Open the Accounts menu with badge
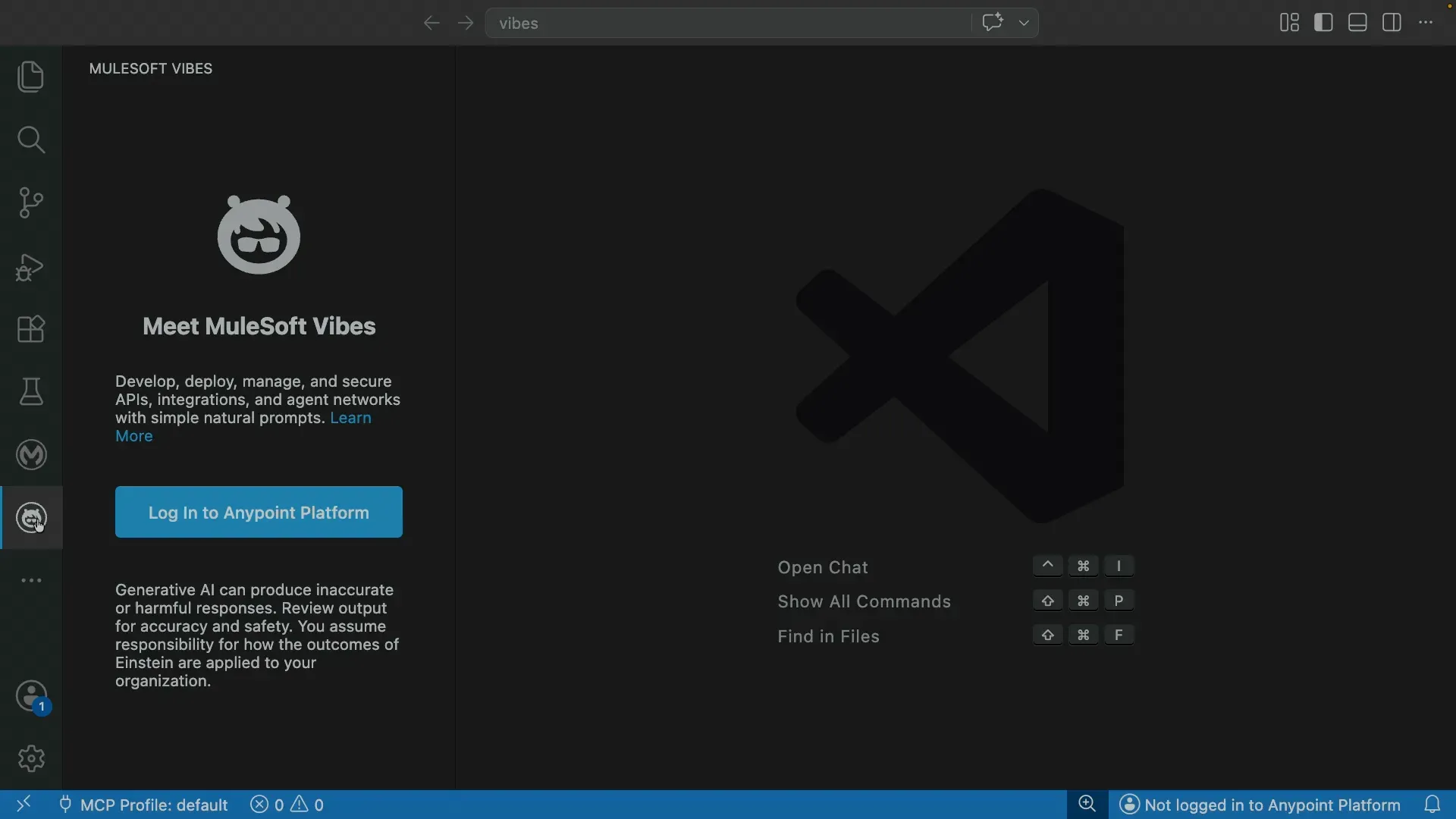The width and height of the screenshot is (1456, 819). pyautogui.click(x=31, y=696)
